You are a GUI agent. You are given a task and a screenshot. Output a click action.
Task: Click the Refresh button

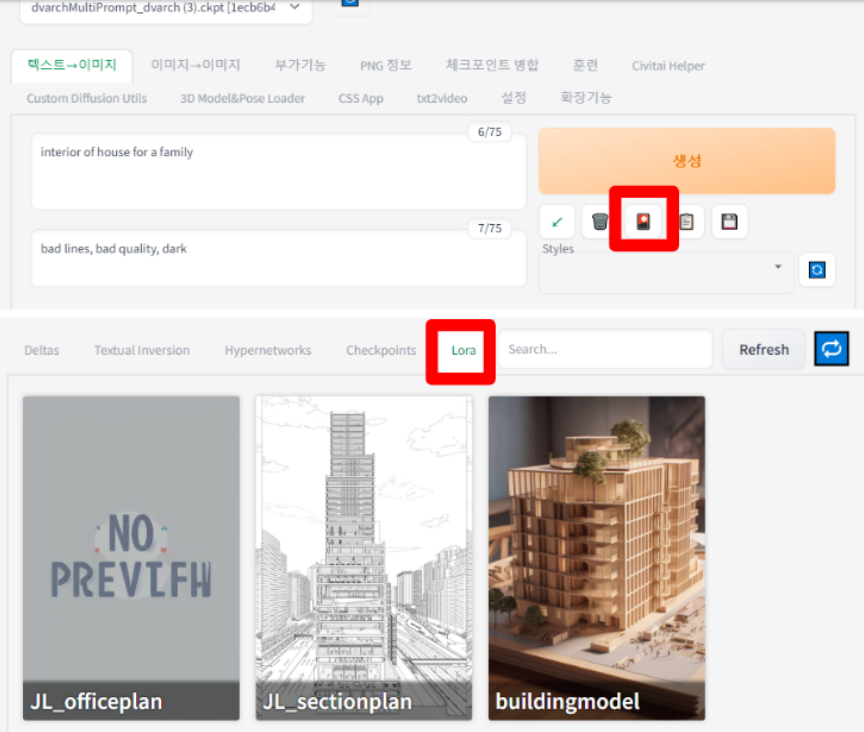(763, 349)
